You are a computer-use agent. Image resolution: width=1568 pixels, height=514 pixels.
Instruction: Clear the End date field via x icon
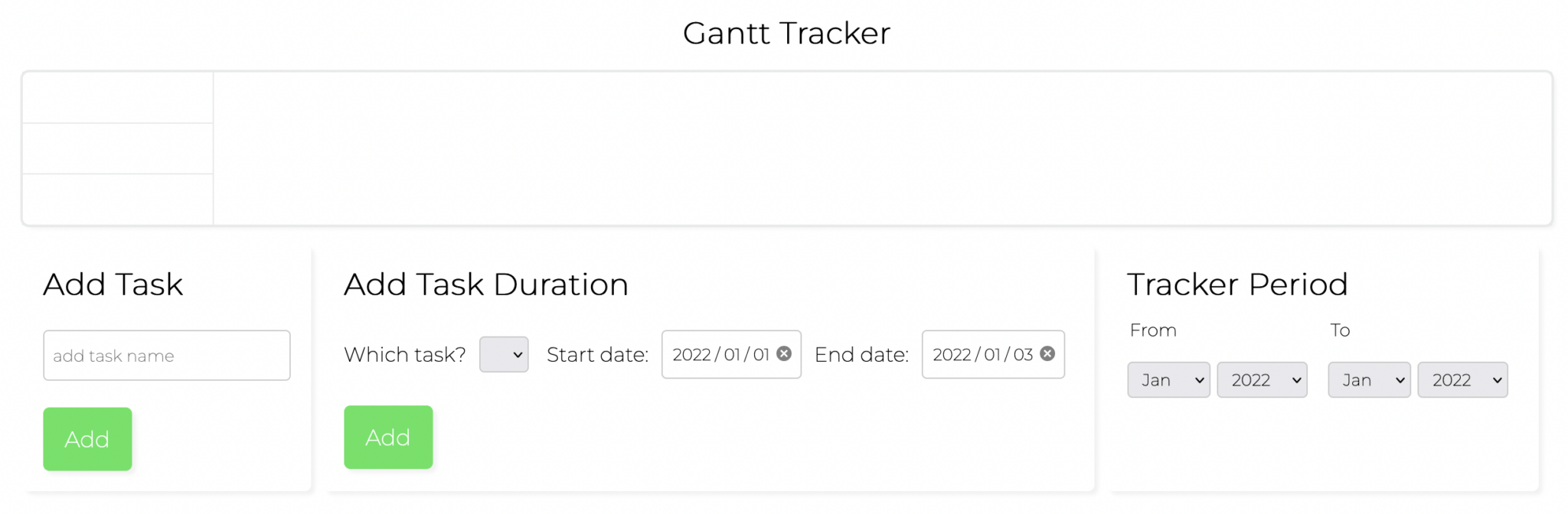1047,353
